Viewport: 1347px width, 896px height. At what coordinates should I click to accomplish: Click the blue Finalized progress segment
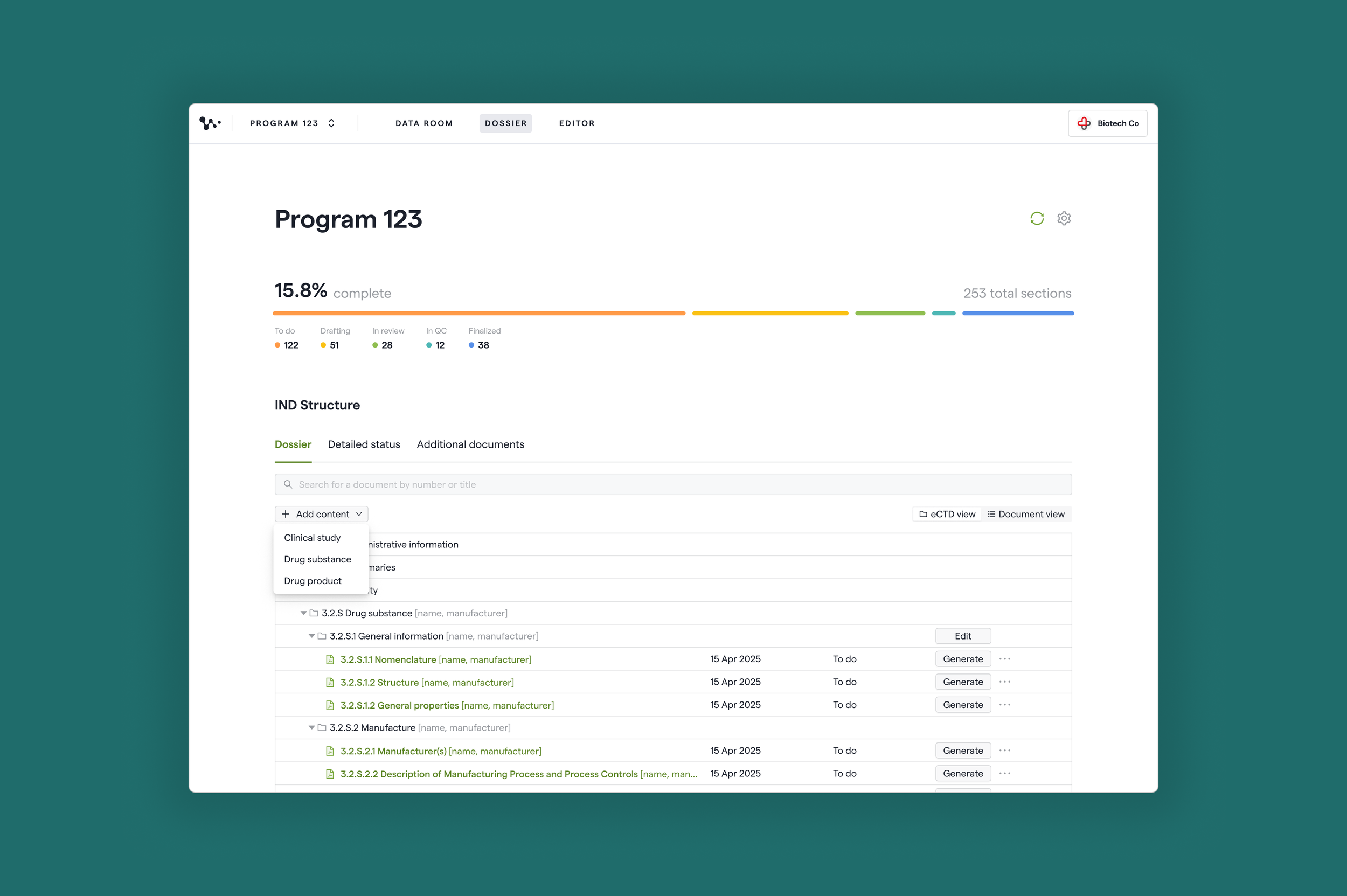coord(1018,313)
